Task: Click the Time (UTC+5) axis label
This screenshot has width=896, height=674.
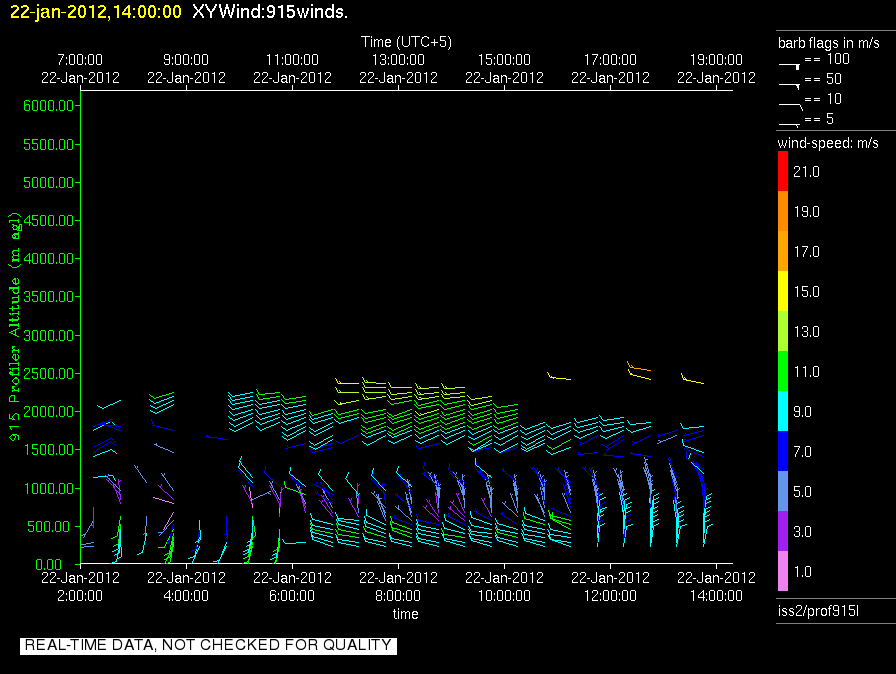Action: (406, 42)
